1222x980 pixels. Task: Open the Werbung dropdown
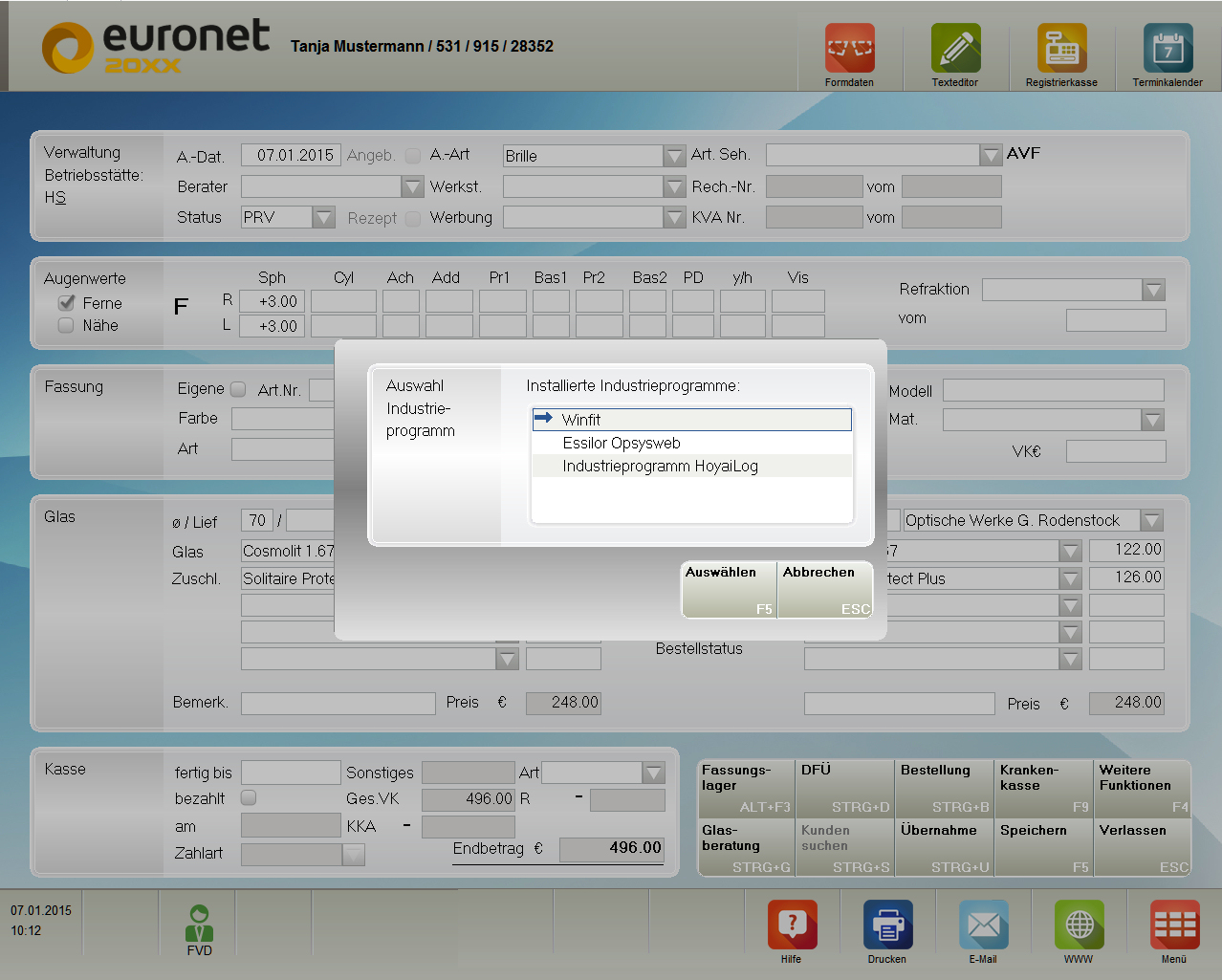(675, 217)
